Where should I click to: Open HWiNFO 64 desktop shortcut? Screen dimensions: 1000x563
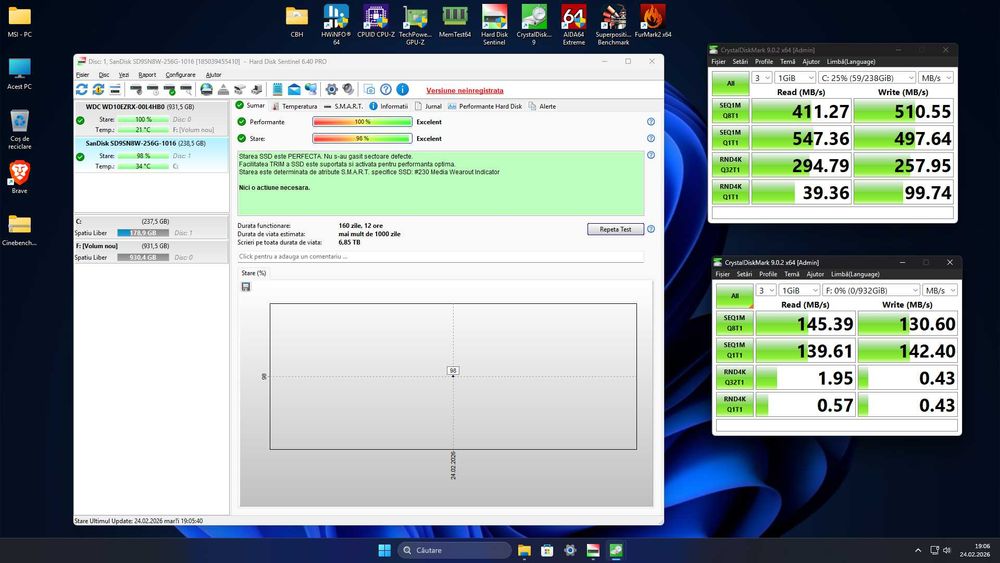[336, 24]
